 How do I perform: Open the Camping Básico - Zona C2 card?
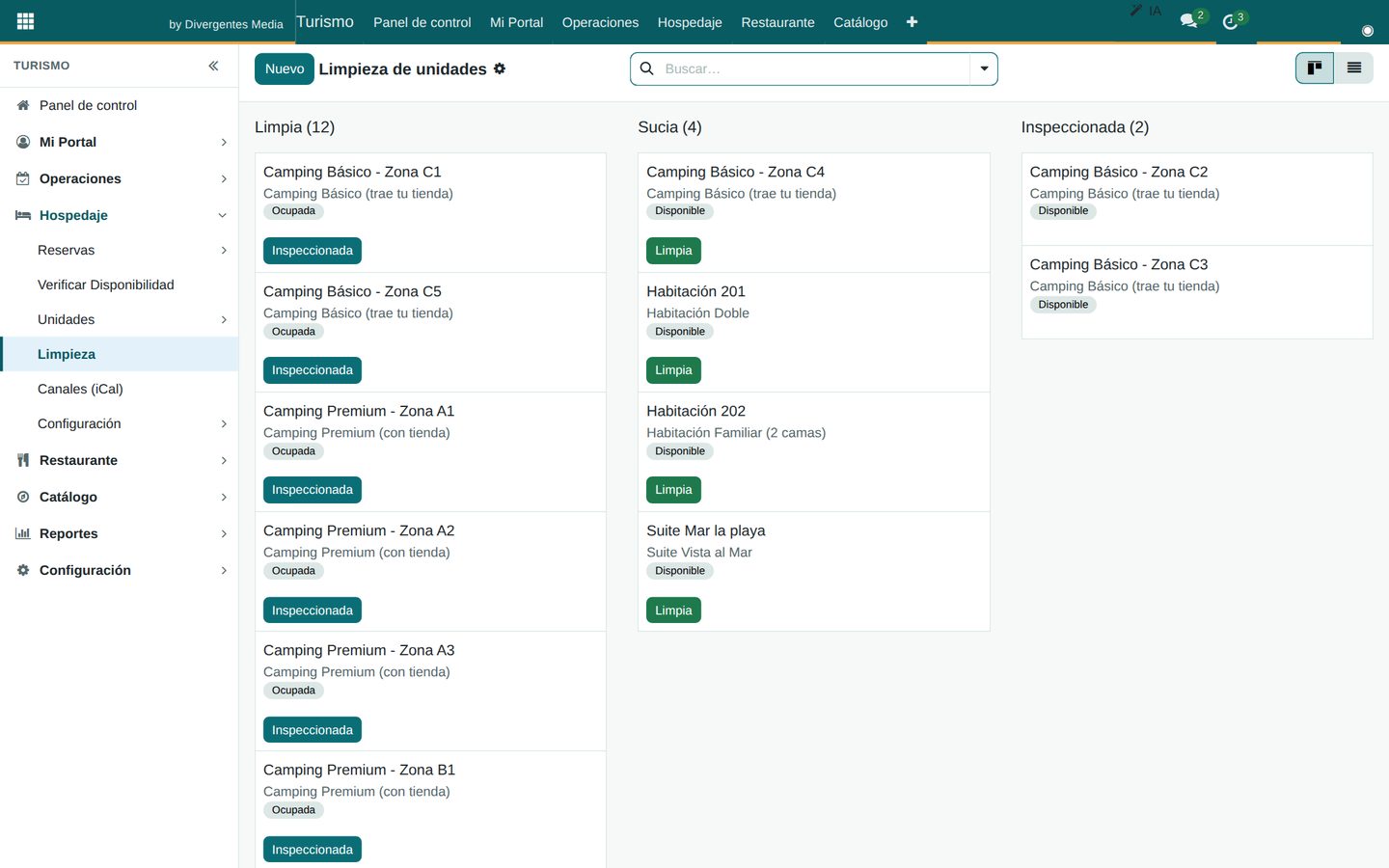click(x=1197, y=199)
